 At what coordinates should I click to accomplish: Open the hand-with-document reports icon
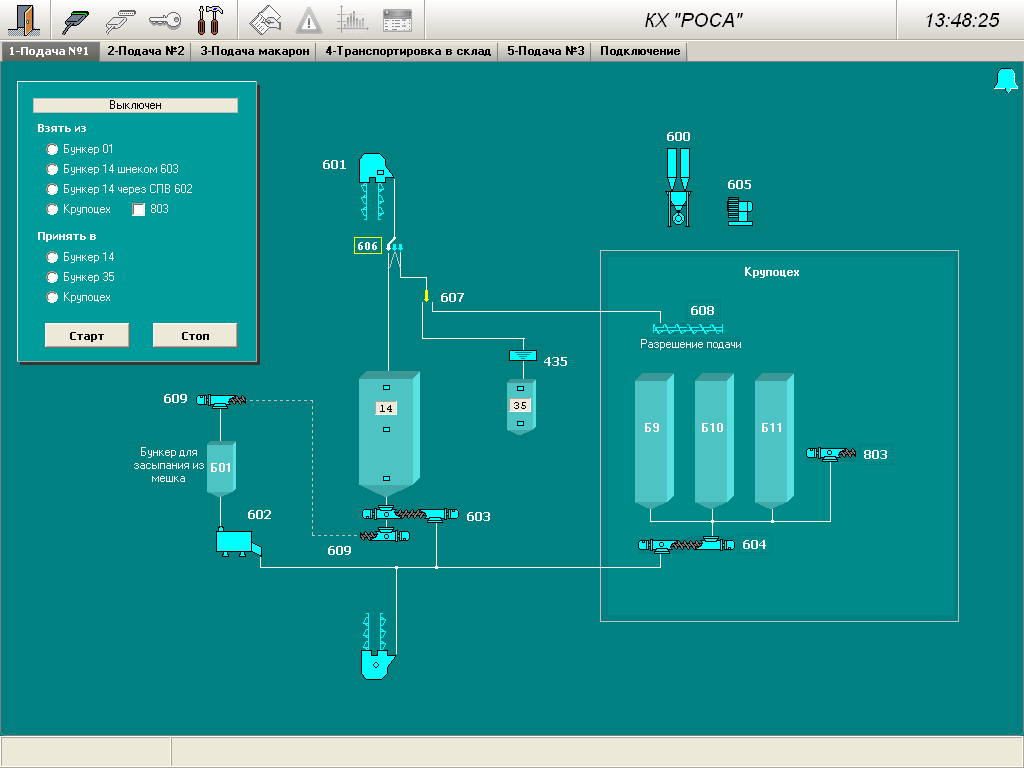point(265,20)
